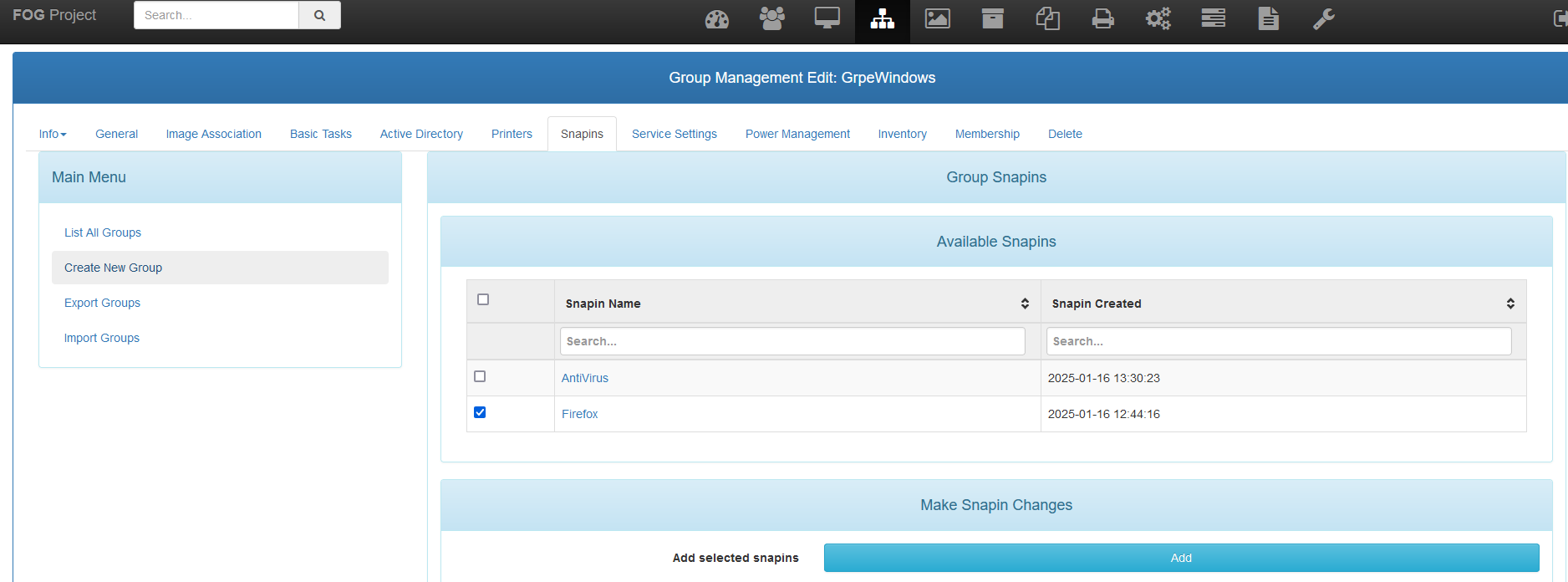Go to Hosts monitor icon
Image resolution: width=1568 pixels, height=582 pixels.
click(x=827, y=18)
